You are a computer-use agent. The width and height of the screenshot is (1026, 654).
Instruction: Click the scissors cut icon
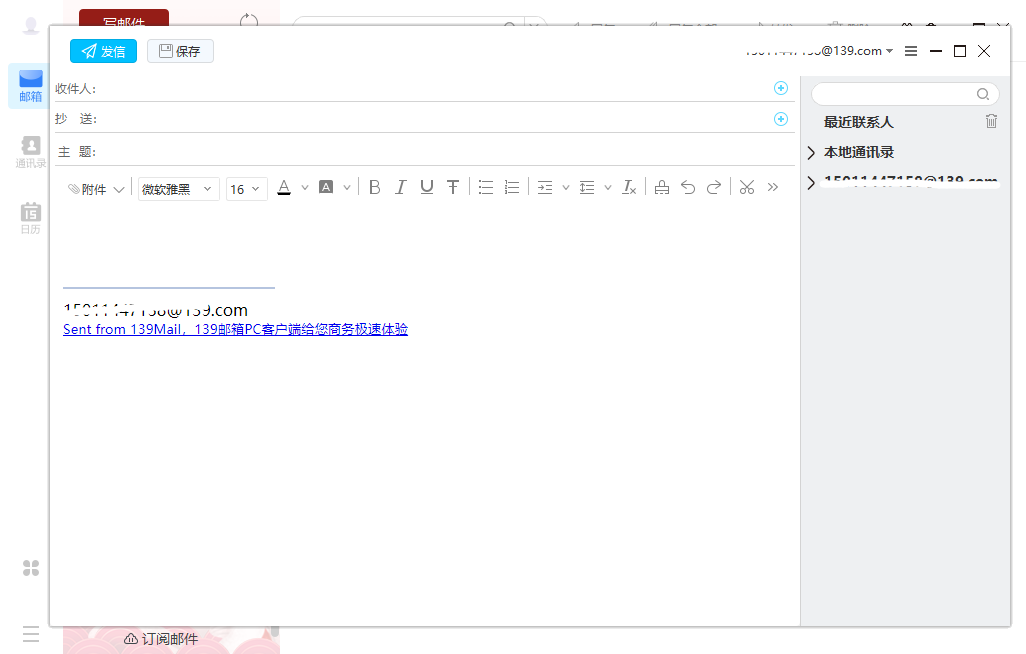tap(747, 187)
